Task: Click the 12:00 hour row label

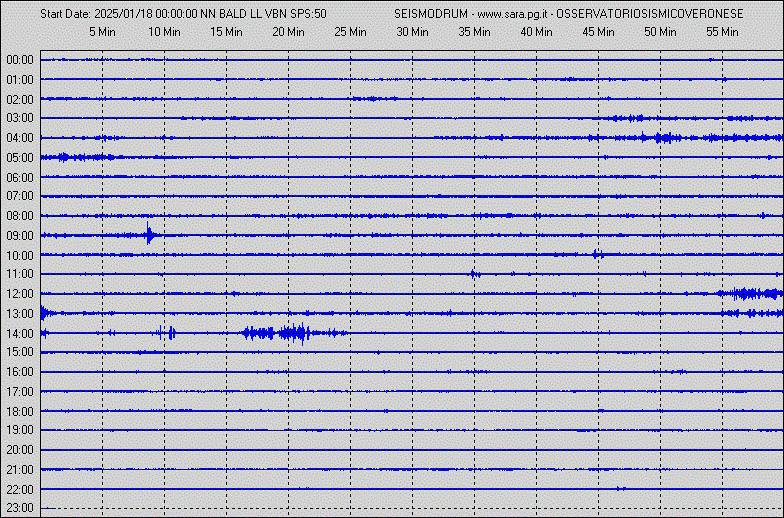Action: coord(20,294)
